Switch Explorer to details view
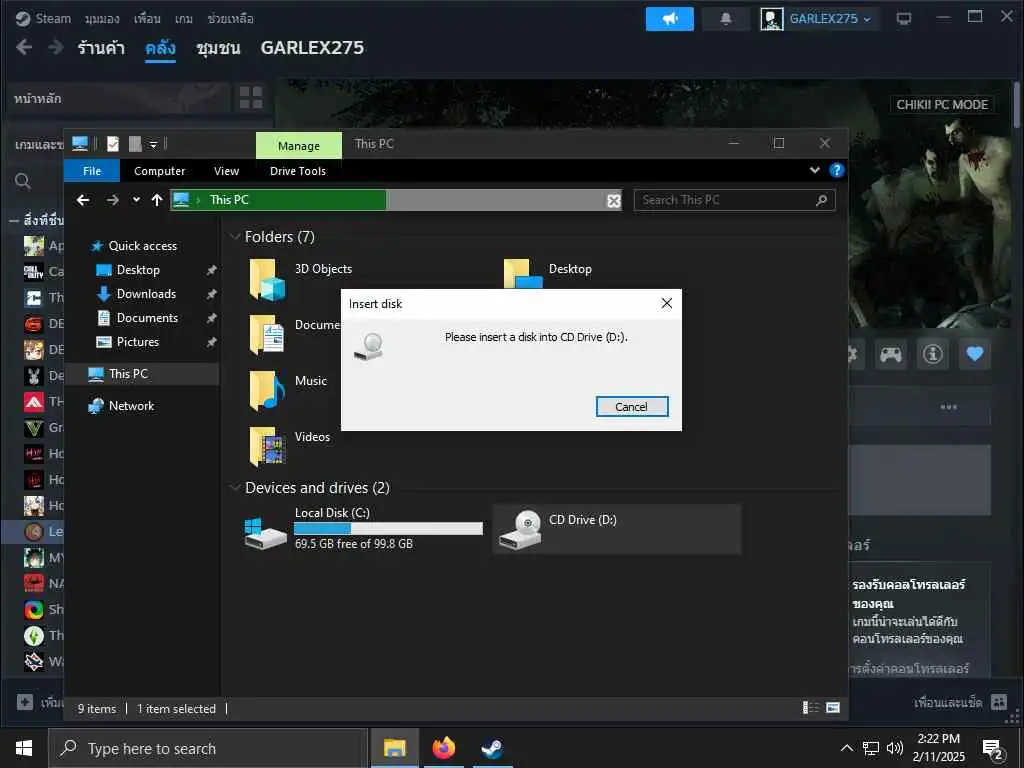 [x=810, y=707]
